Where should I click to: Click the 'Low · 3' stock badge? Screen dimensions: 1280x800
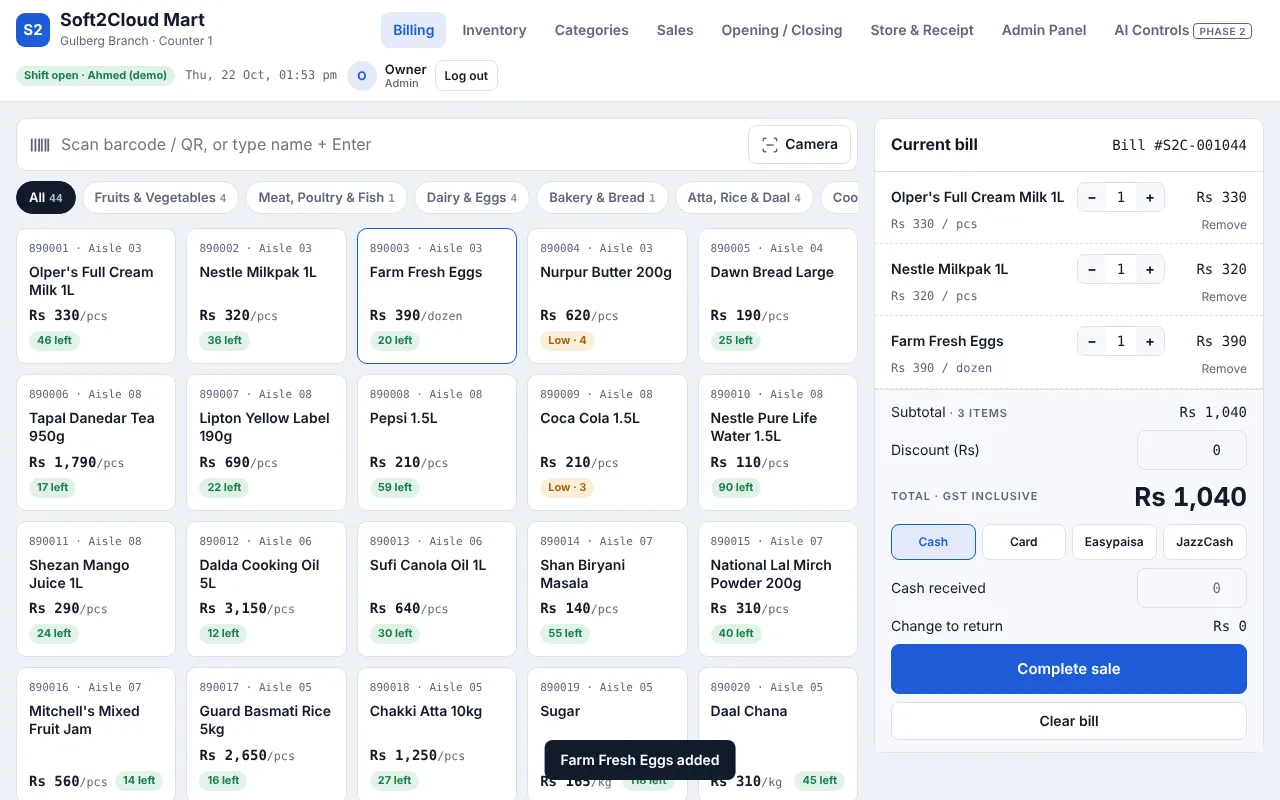pos(567,488)
